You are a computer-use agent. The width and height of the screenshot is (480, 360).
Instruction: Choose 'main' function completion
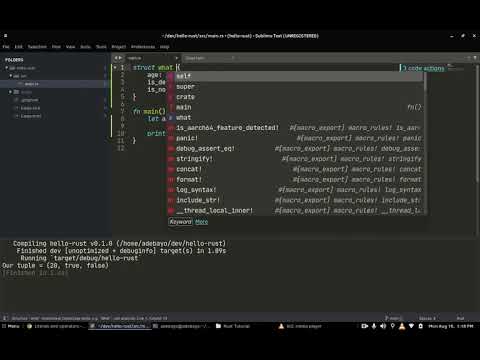click(x=296, y=107)
